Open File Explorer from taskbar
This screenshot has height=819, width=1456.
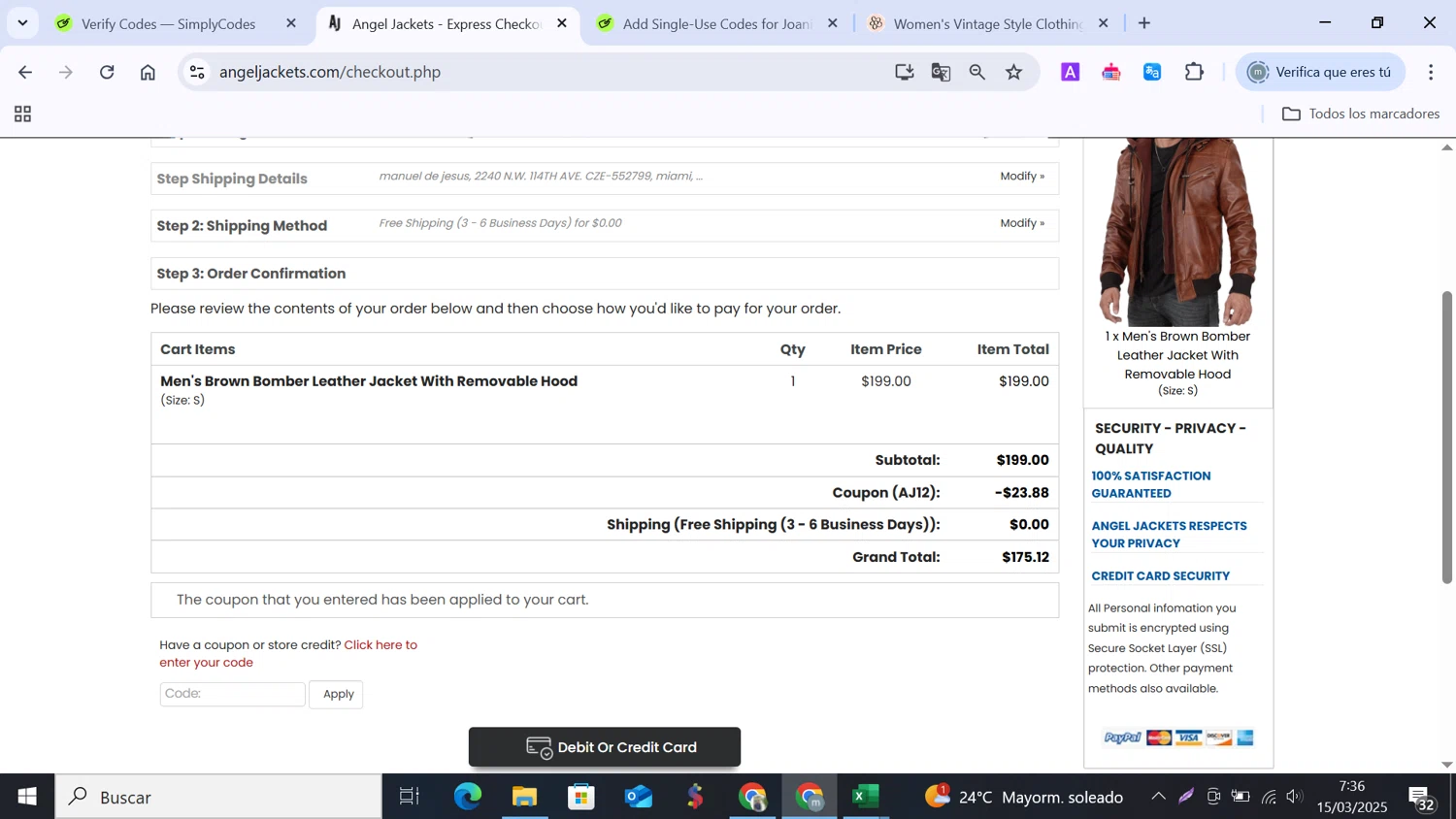(x=524, y=797)
